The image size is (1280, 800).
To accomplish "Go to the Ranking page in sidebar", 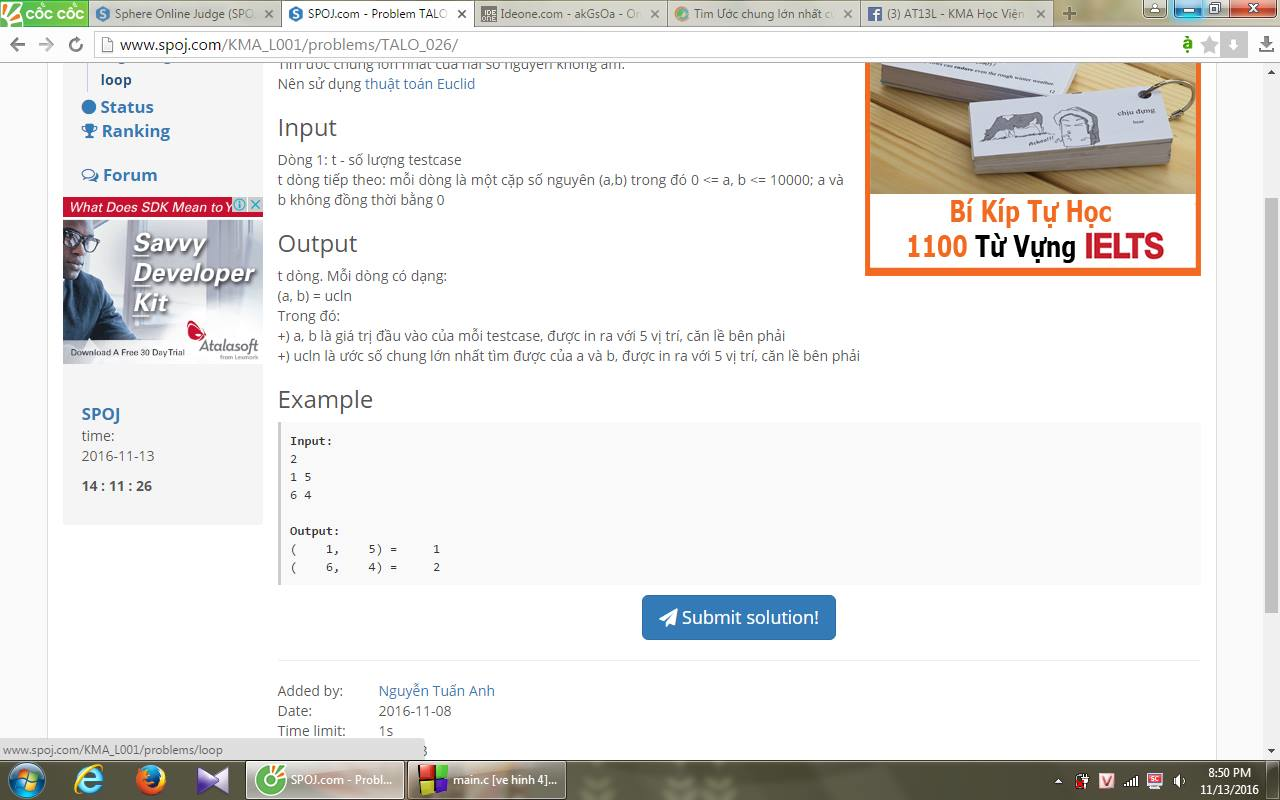I will (135, 131).
